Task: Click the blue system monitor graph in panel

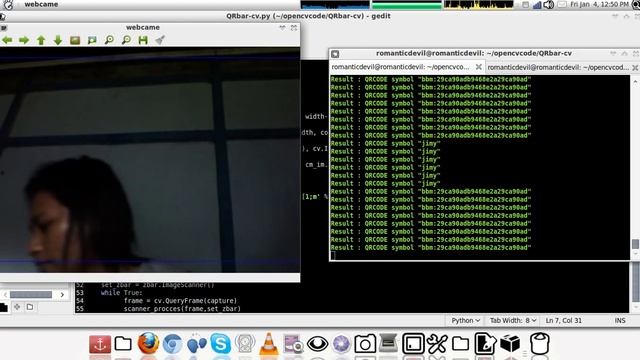Action: pos(335,4)
